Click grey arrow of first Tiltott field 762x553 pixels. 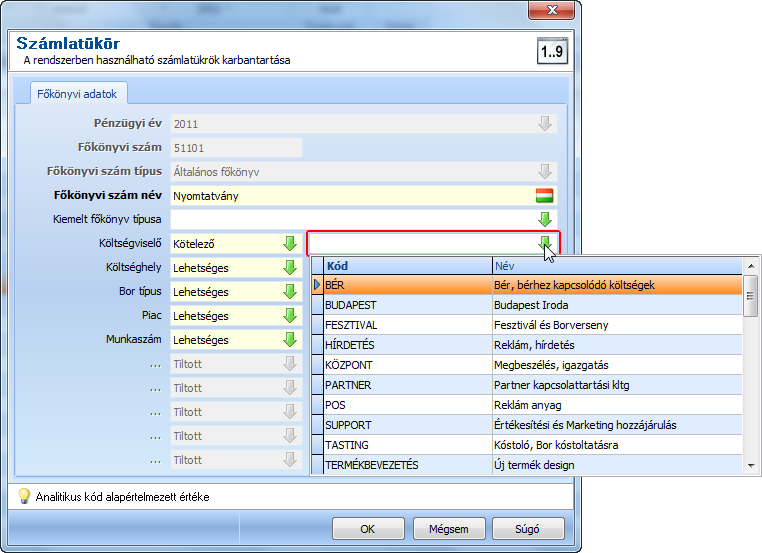pyautogui.click(x=290, y=363)
